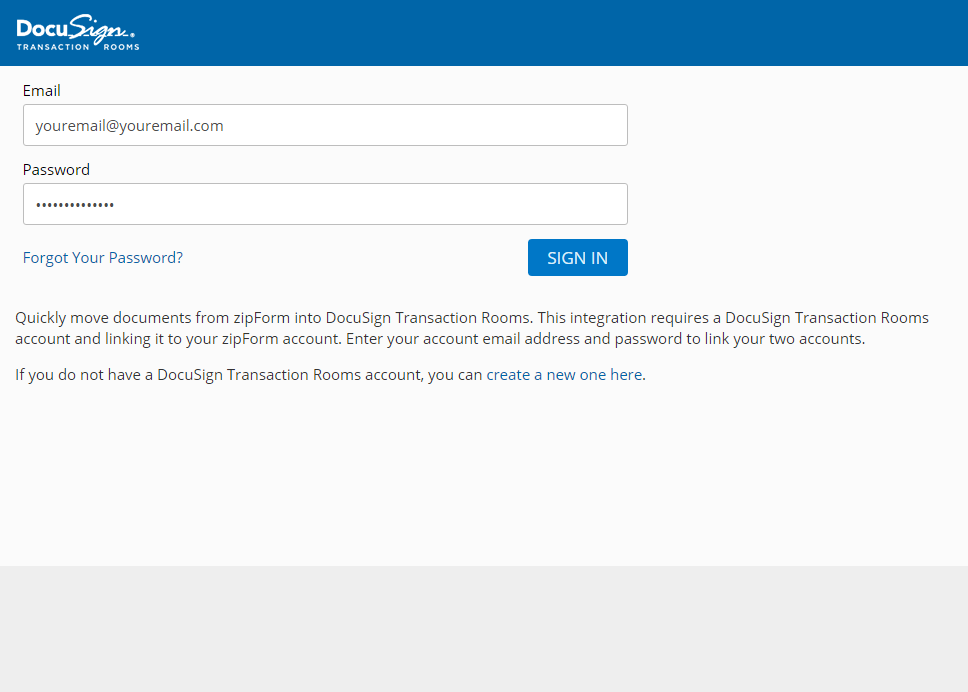Follow the create a new one here link
Image resolution: width=968 pixels, height=692 pixels.
(564, 374)
